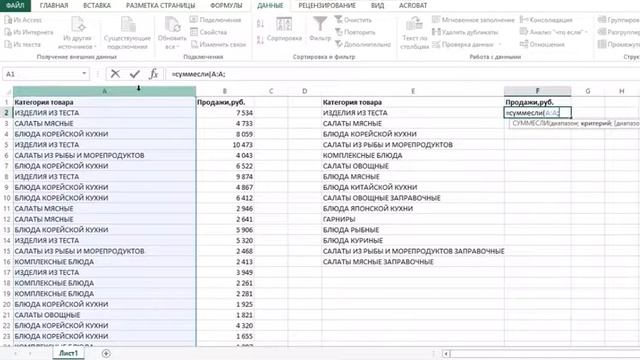Image resolution: width=640 pixels, height=360 pixels.
Task: Open the Сортировка dialog
Action: pos(284,29)
